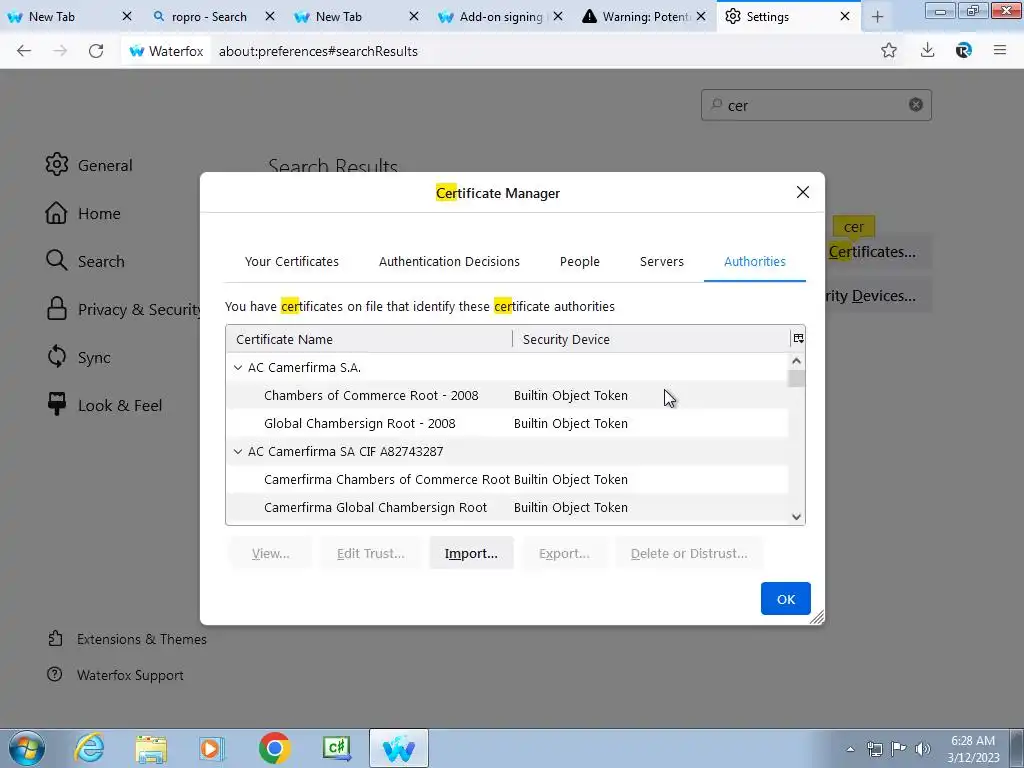Go back with the browser back arrow
The image size is (1024, 768).
point(24,51)
